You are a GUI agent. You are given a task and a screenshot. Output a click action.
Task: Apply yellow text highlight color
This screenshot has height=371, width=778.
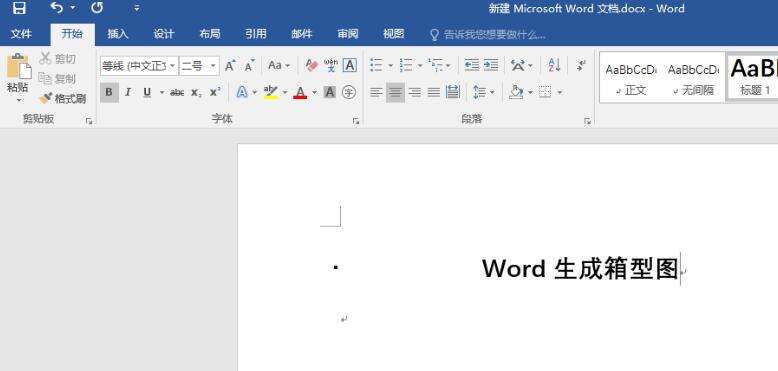(271, 92)
